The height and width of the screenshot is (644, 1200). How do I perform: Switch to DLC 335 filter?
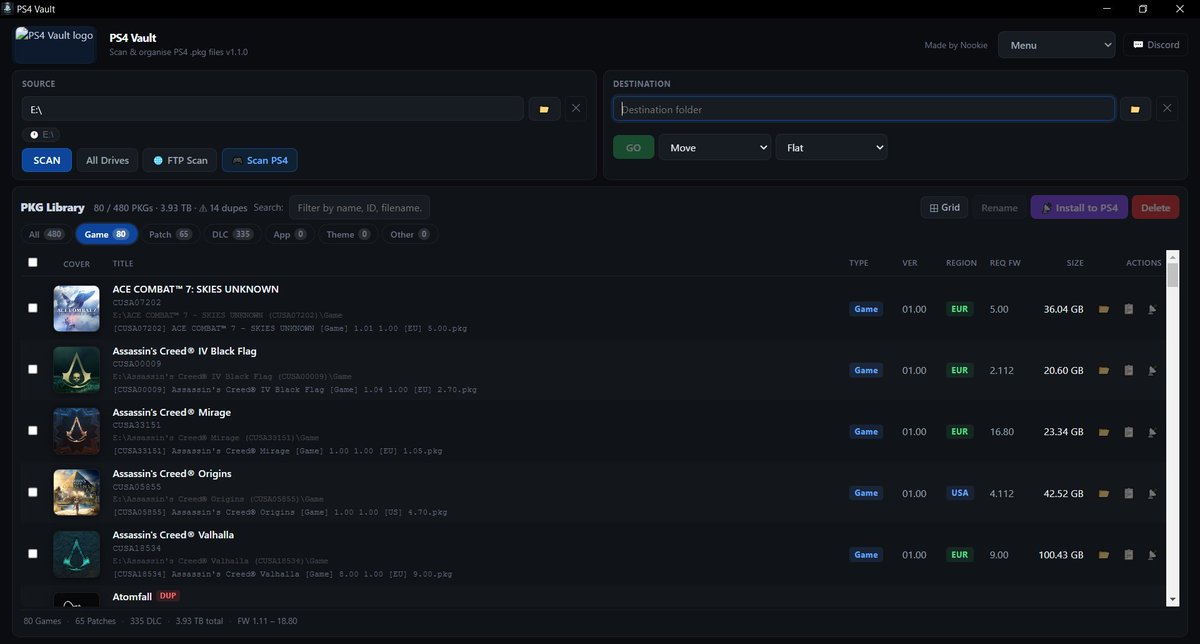click(x=231, y=234)
